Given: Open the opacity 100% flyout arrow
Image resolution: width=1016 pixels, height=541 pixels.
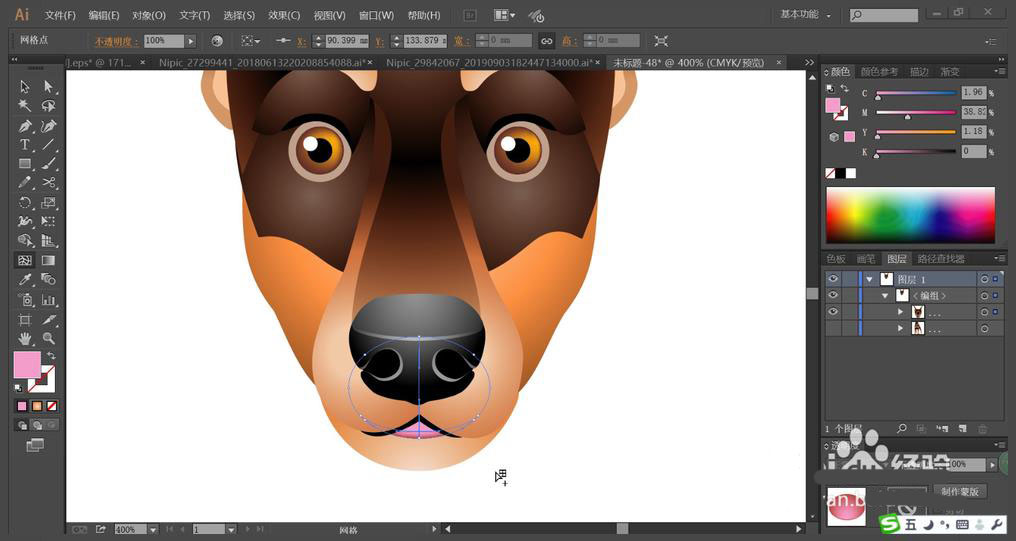Looking at the screenshot, I should (190, 41).
